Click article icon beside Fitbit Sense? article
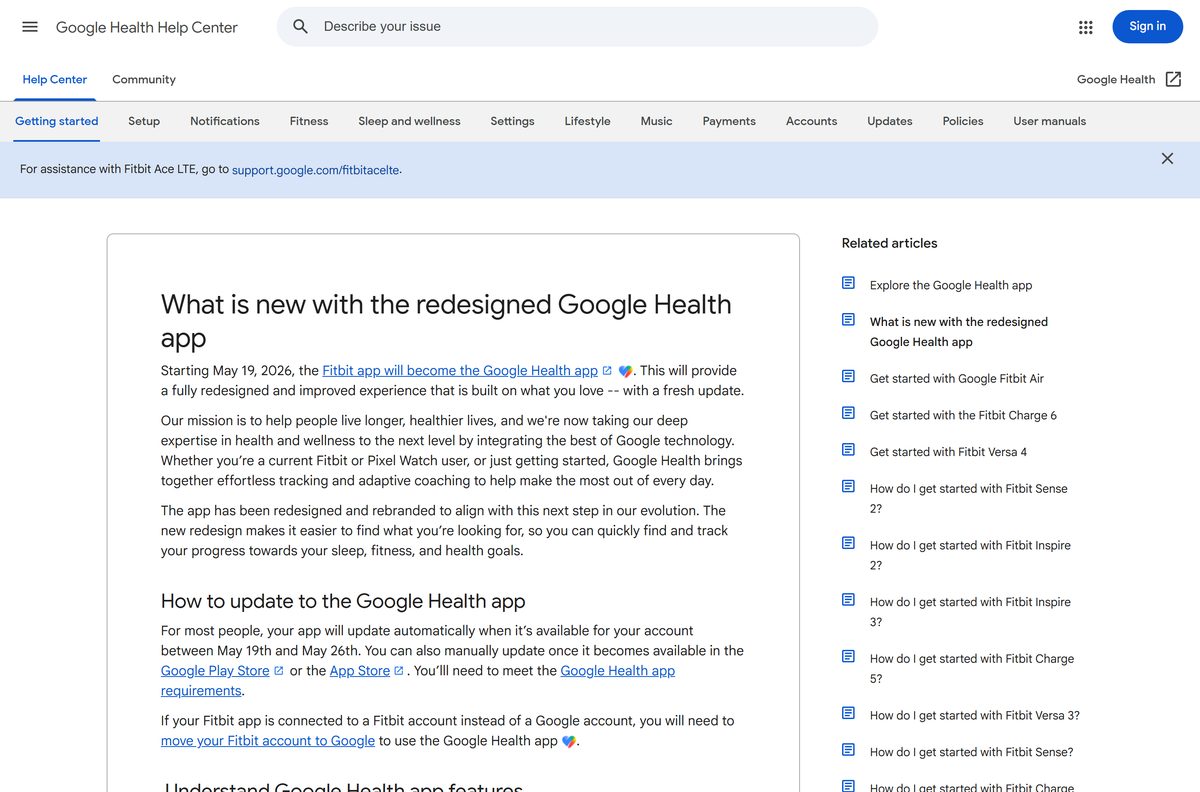The image size is (1200, 792). pyautogui.click(x=848, y=750)
